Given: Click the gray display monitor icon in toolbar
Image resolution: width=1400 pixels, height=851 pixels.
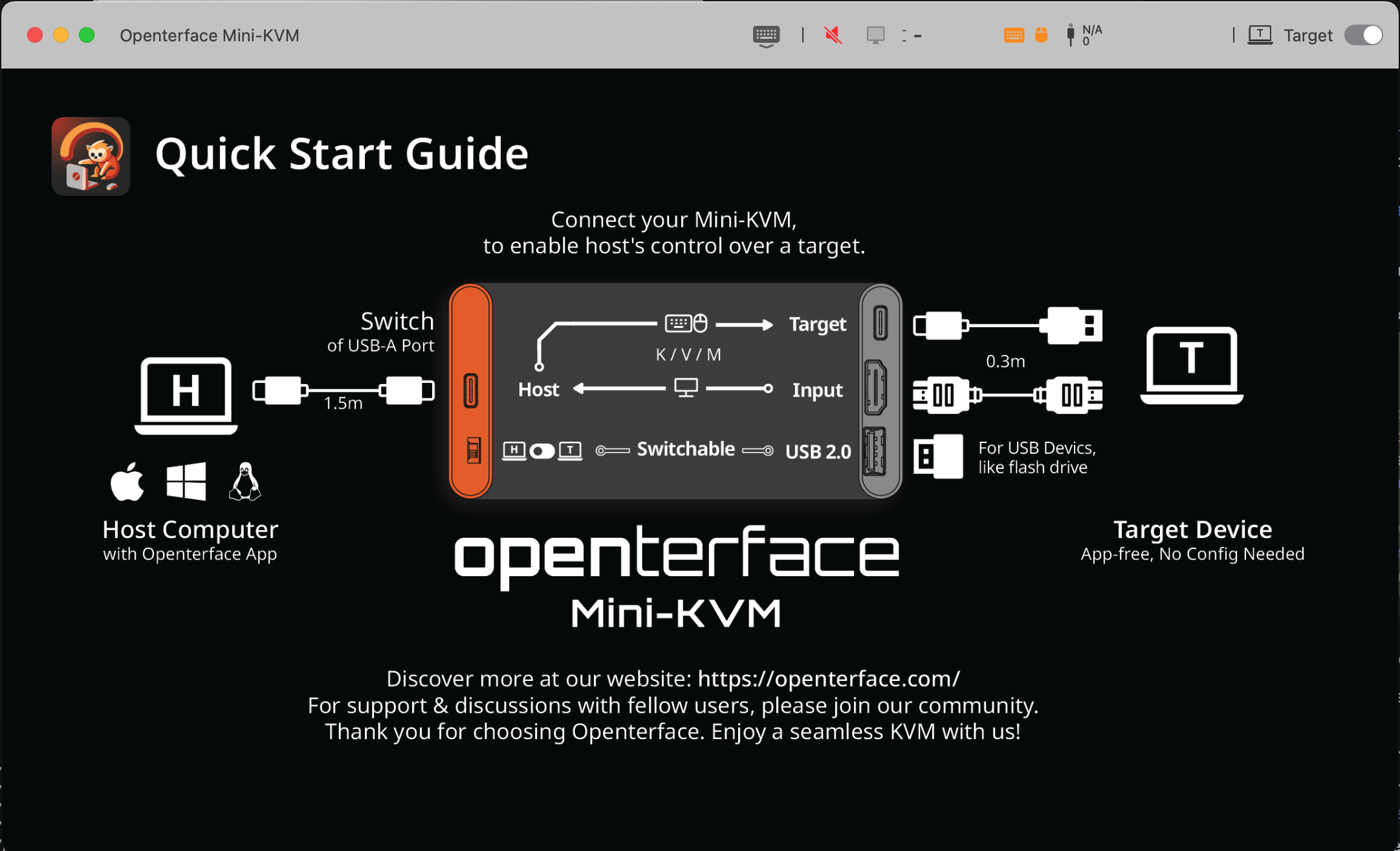Looking at the screenshot, I should point(875,35).
